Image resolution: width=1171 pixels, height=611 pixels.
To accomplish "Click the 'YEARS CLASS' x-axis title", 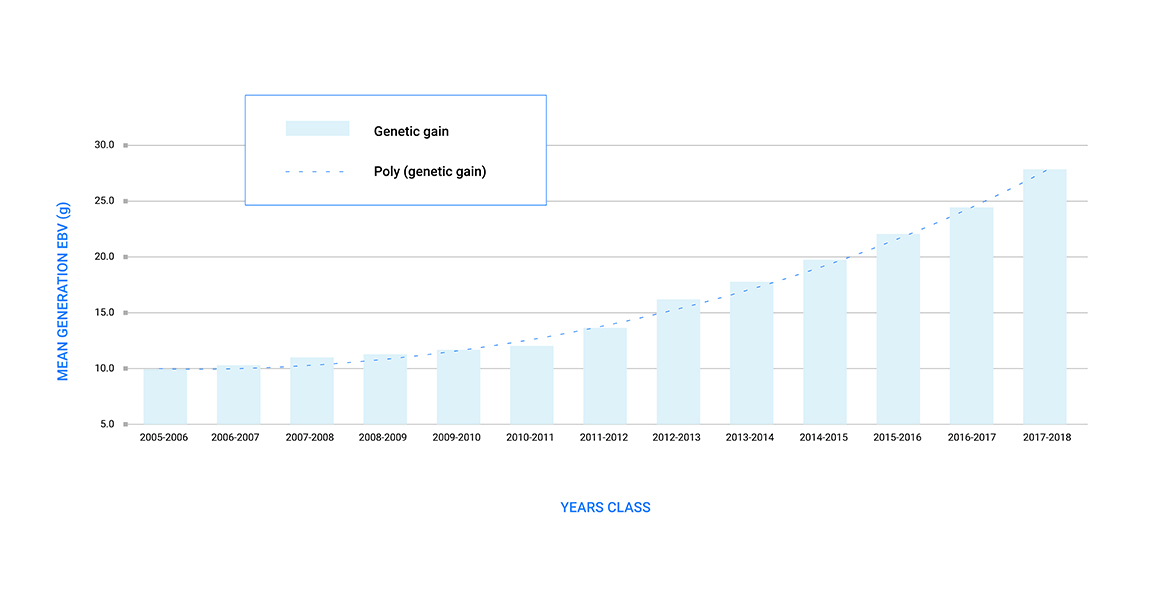I will pyautogui.click(x=605, y=508).
